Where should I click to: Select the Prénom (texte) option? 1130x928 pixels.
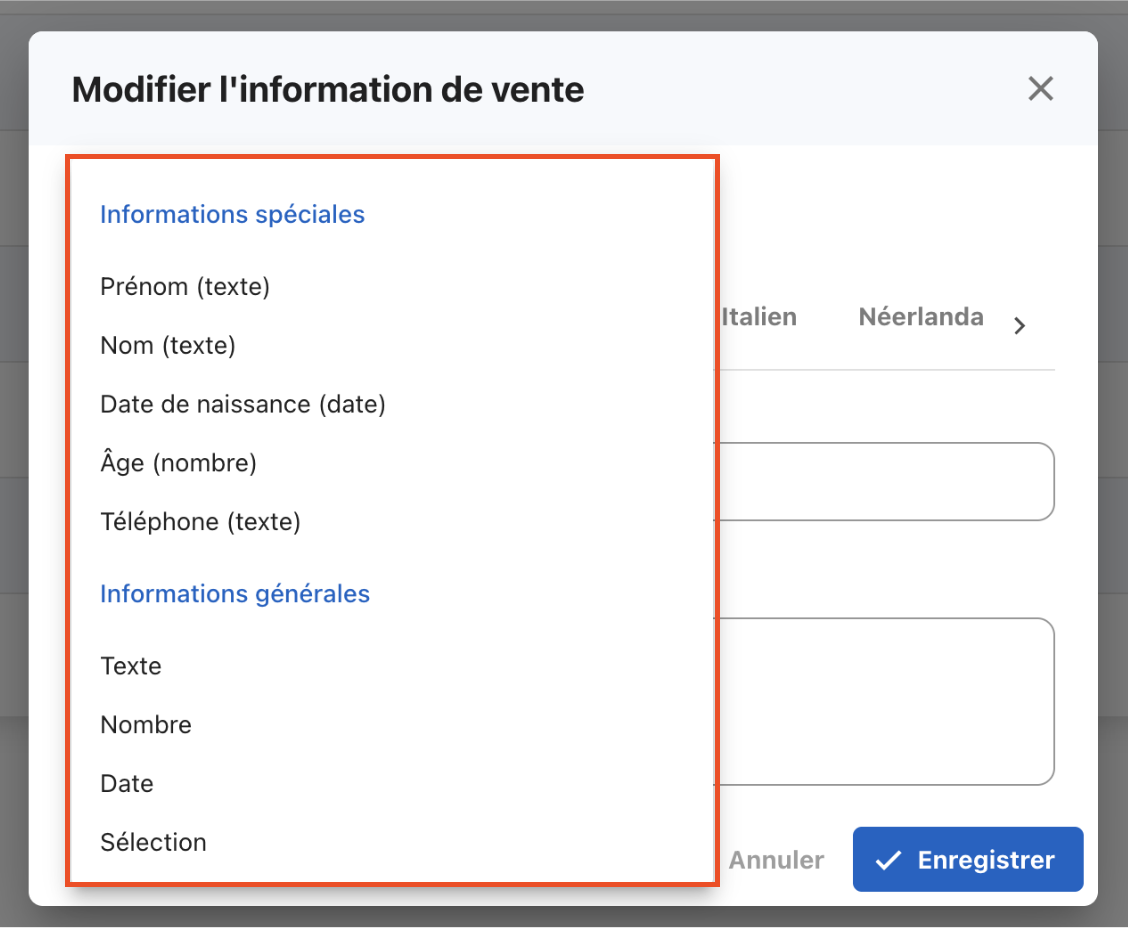click(185, 287)
